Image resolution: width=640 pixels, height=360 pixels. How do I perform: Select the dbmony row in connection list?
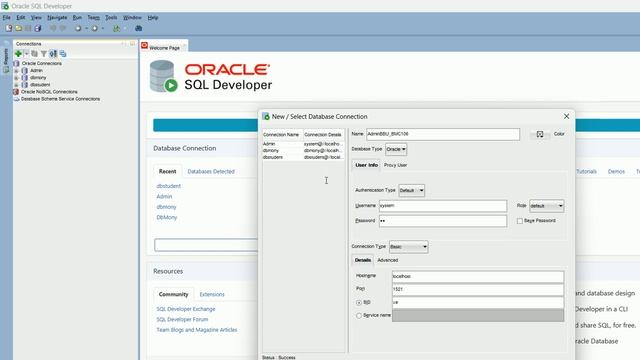point(303,151)
